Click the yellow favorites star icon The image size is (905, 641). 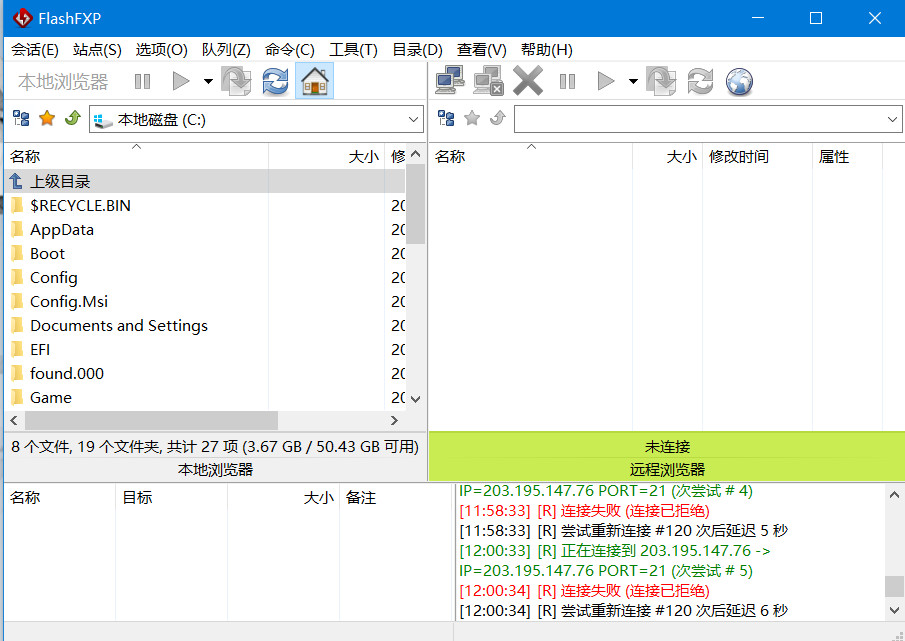(x=46, y=118)
